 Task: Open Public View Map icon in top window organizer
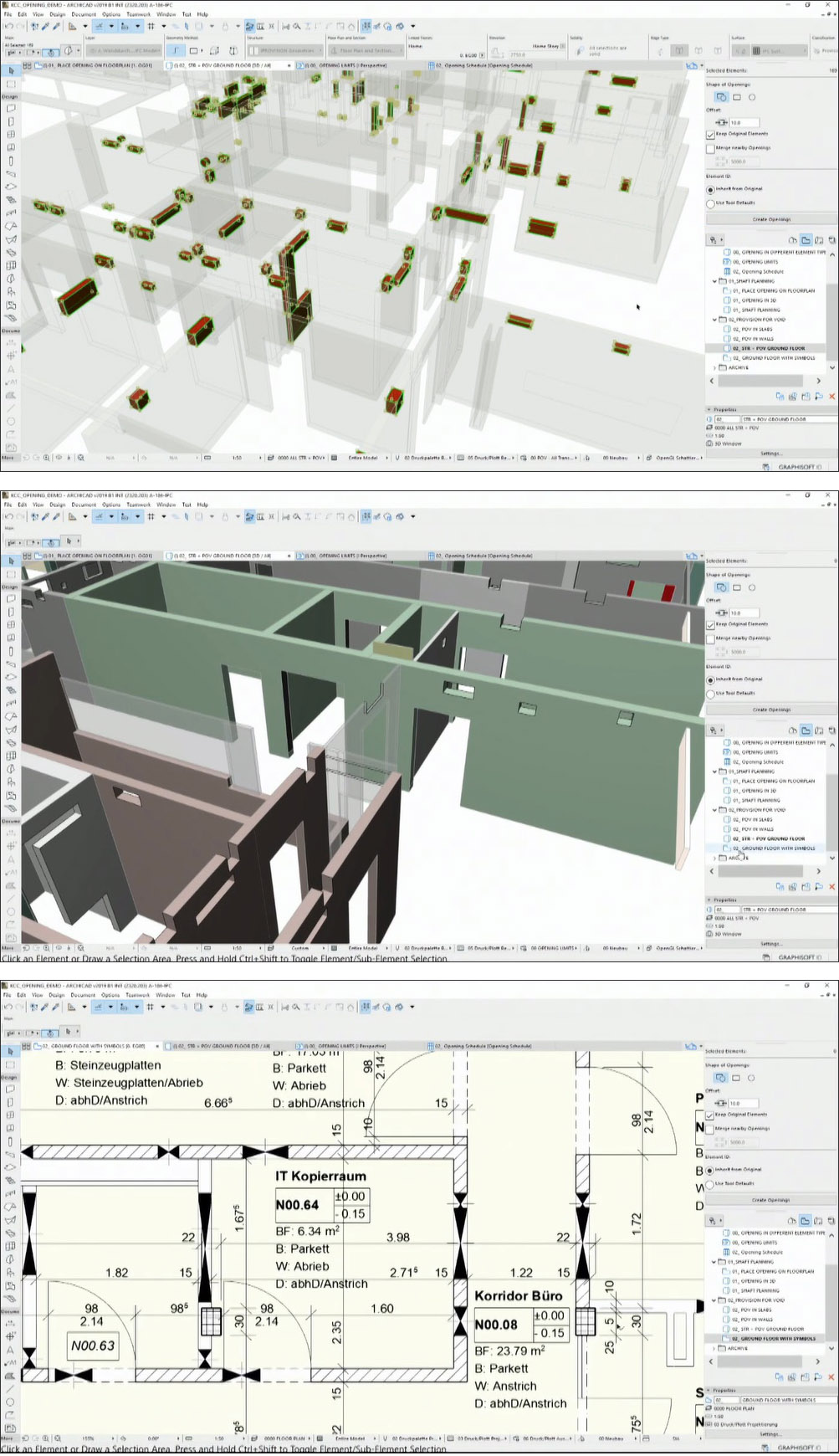coord(792,240)
